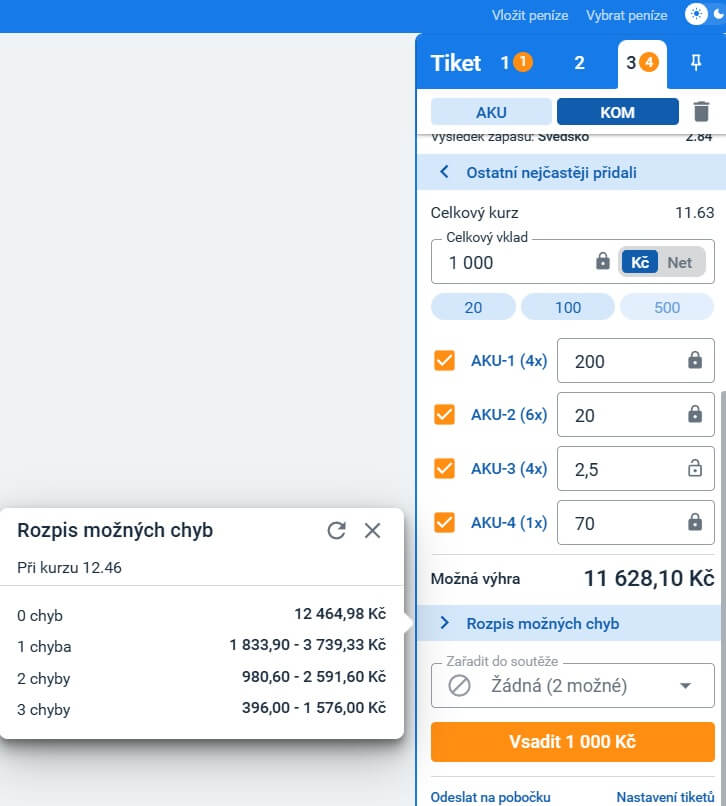This screenshot has width=726, height=806.
Task: Switch to KOM ticket mode
Action: (618, 112)
